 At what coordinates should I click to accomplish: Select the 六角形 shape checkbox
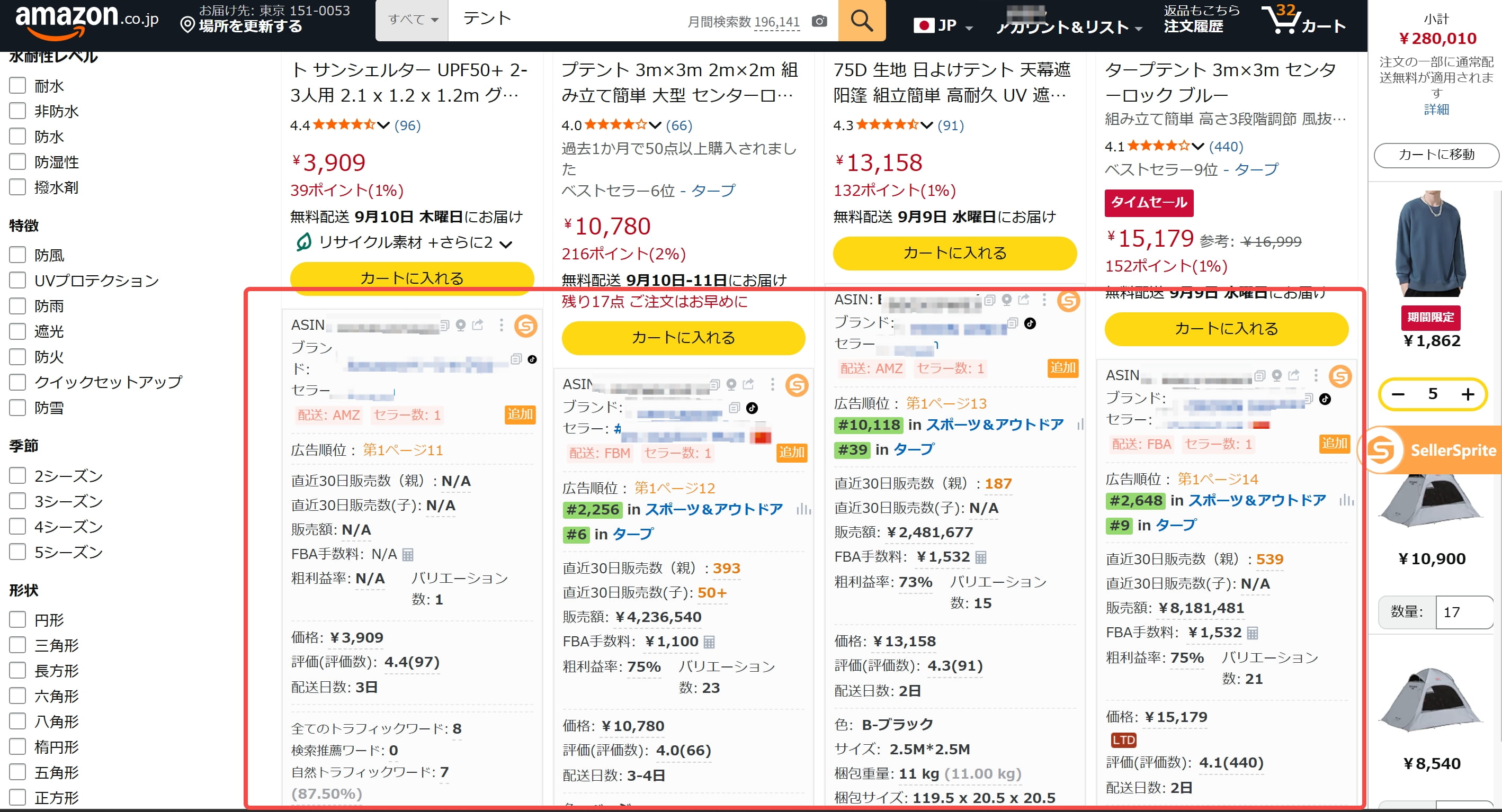[17, 696]
